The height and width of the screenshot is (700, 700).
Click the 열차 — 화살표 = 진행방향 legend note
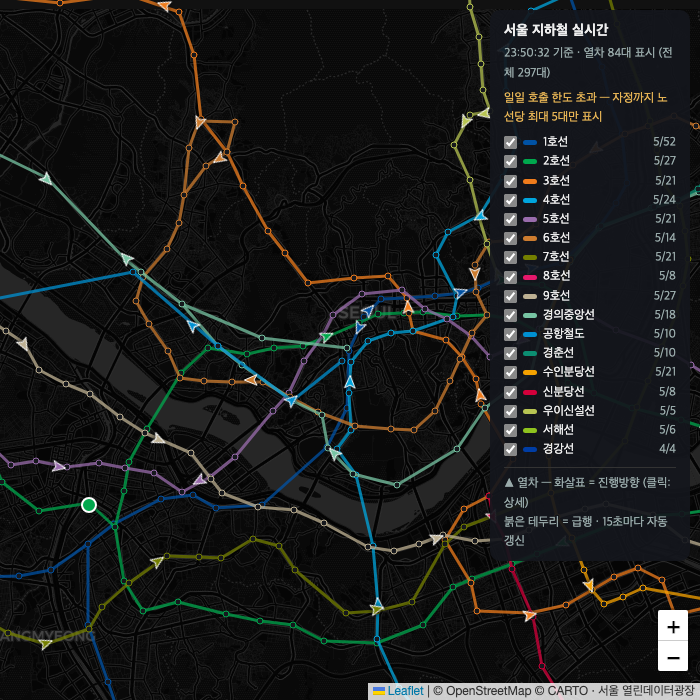[587, 492]
